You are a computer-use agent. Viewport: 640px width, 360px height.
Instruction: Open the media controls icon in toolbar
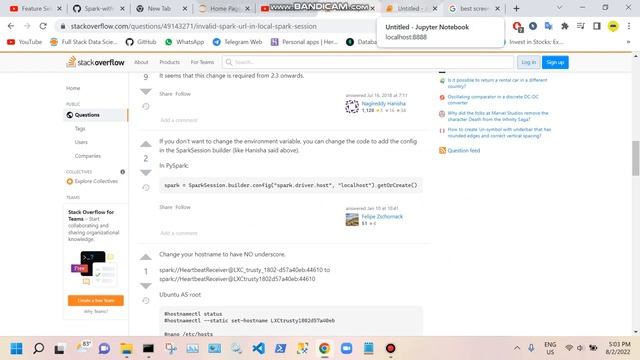point(580,26)
